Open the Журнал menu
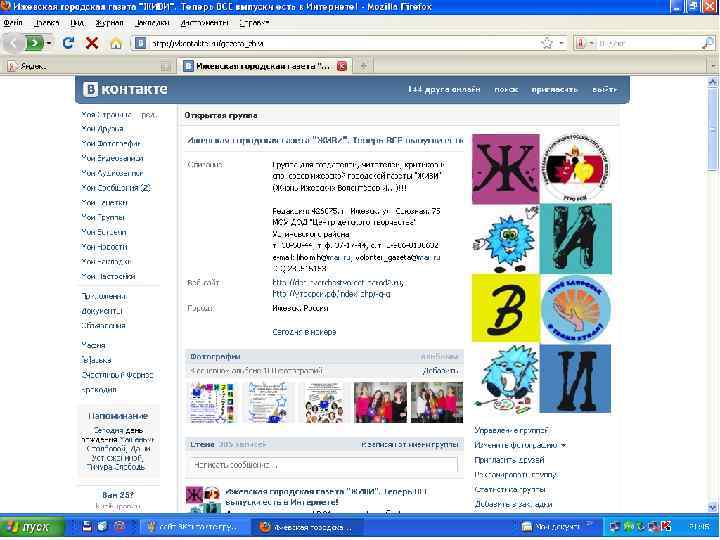The image size is (720, 540). pyautogui.click(x=109, y=22)
